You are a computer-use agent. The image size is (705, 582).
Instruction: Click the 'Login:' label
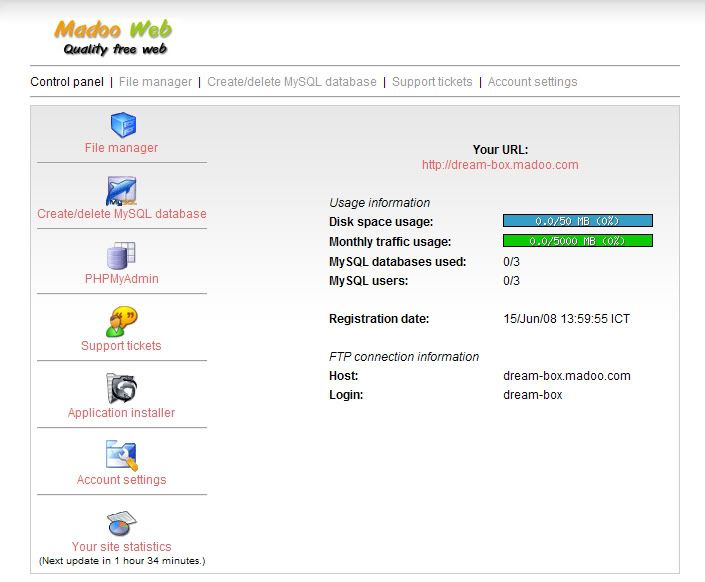[346, 394]
